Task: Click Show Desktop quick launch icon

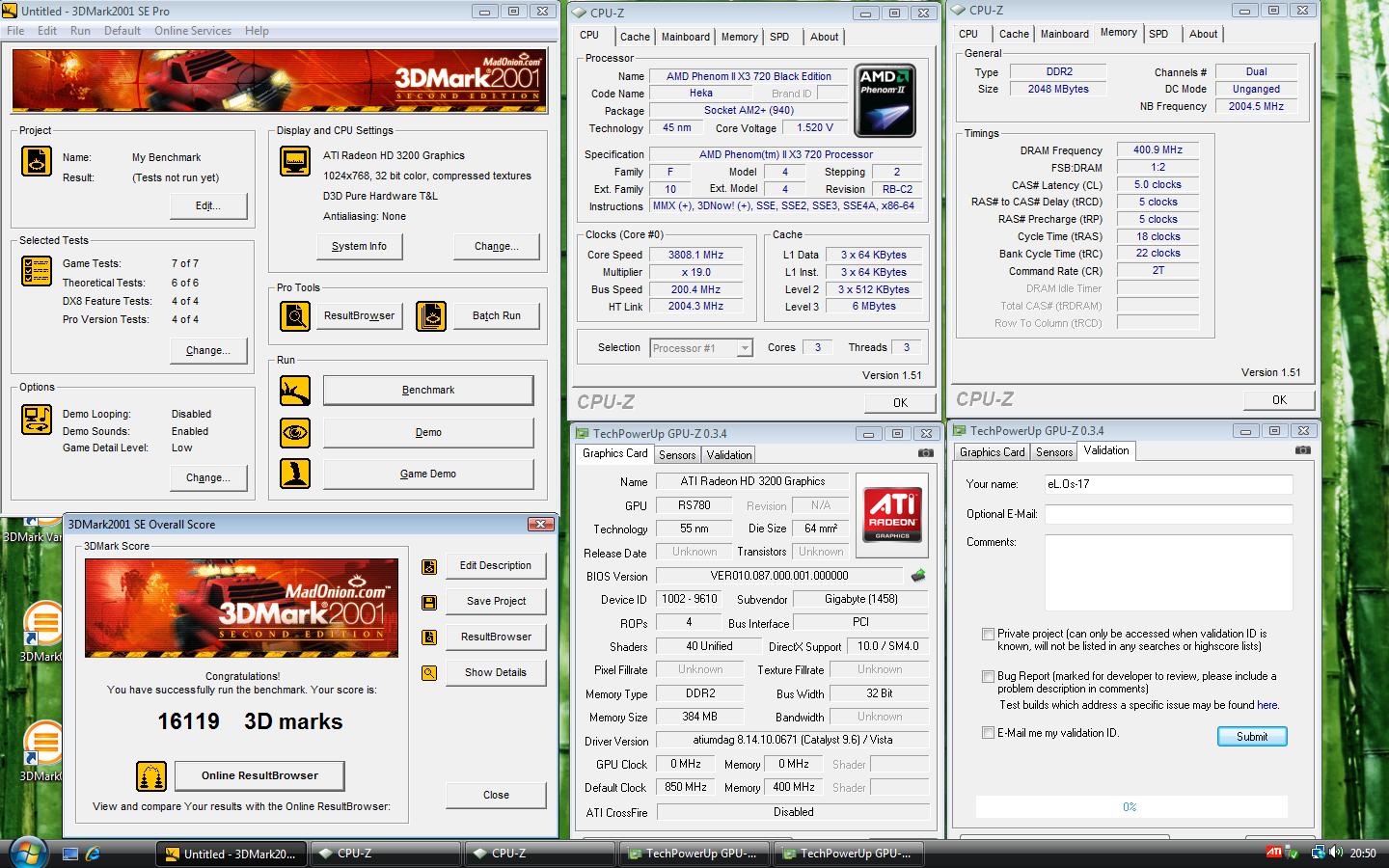Action: pyautogui.click(x=70, y=854)
